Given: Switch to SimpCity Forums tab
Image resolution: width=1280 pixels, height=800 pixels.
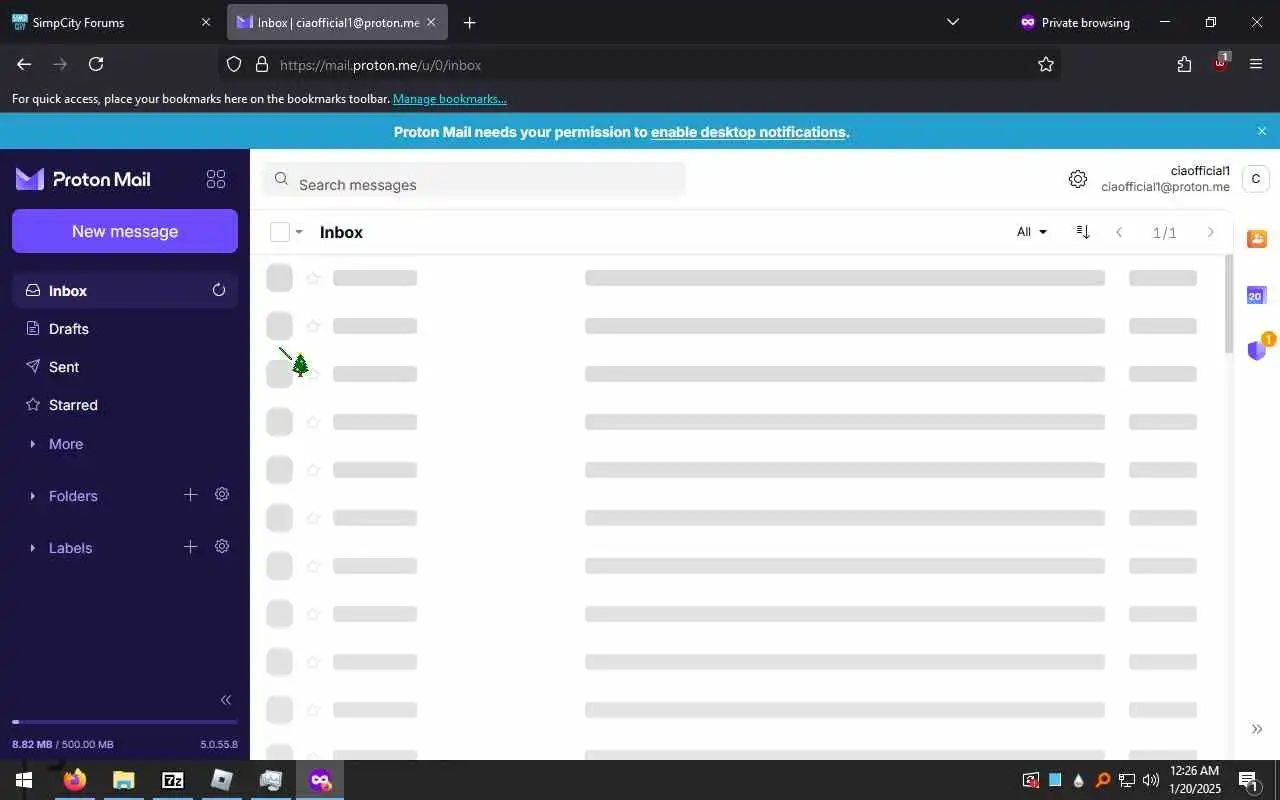Looking at the screenshot, I should click(112, 22).
